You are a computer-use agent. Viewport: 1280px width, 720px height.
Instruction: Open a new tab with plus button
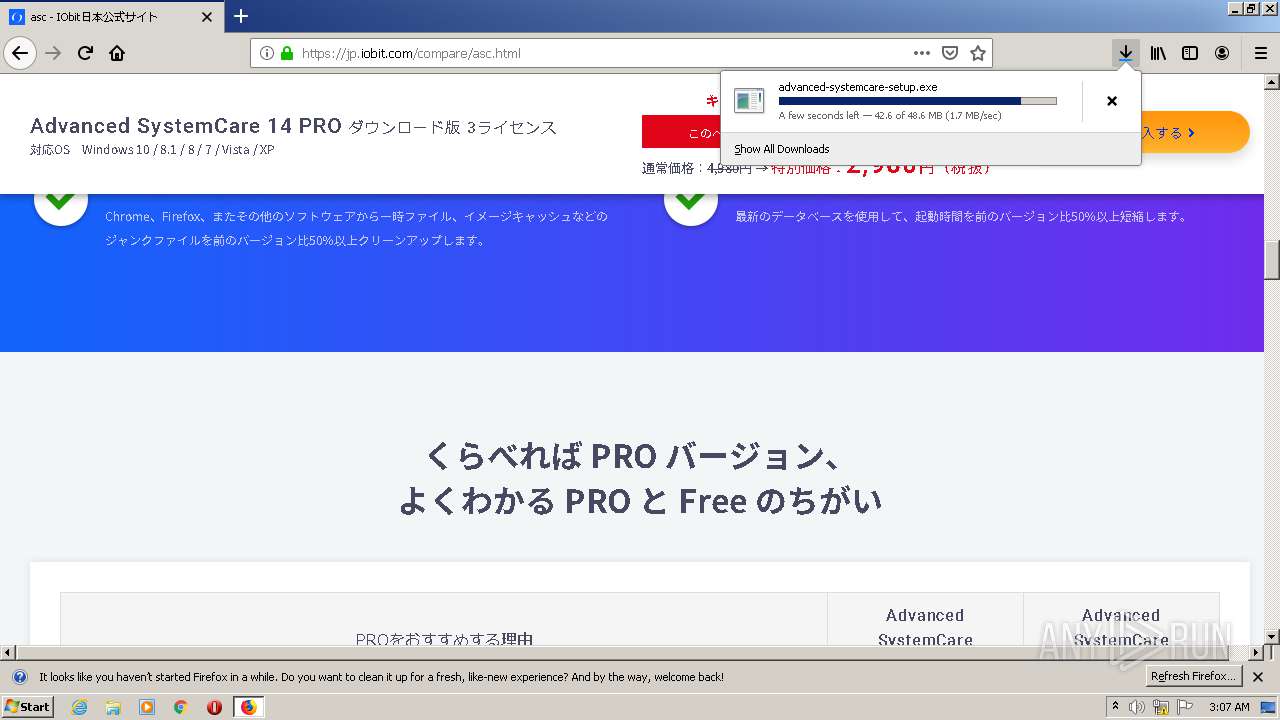click(x=241, y=16)
